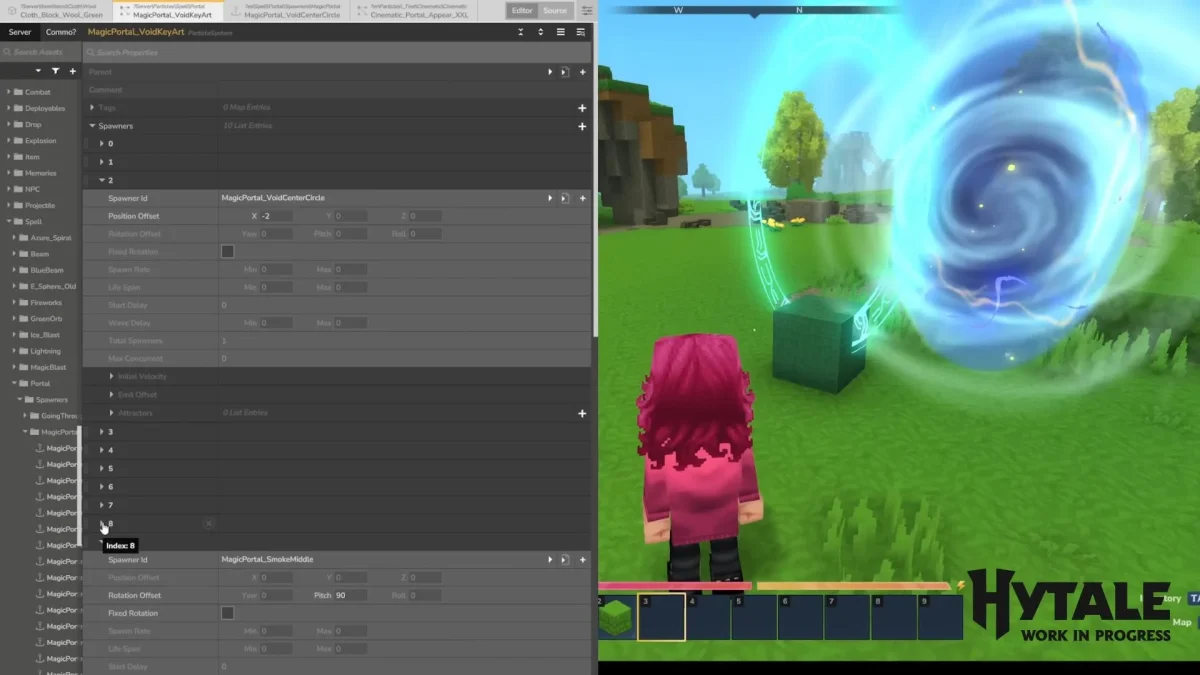Click the Search Properties field
The image size is (1200, 675).
point(337,52)
